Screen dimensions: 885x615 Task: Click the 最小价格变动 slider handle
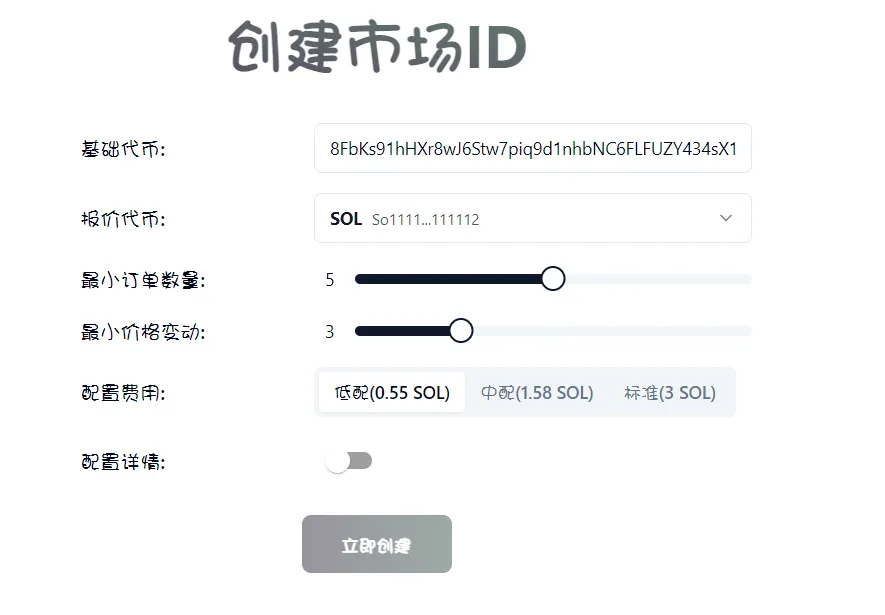point(461,331)
